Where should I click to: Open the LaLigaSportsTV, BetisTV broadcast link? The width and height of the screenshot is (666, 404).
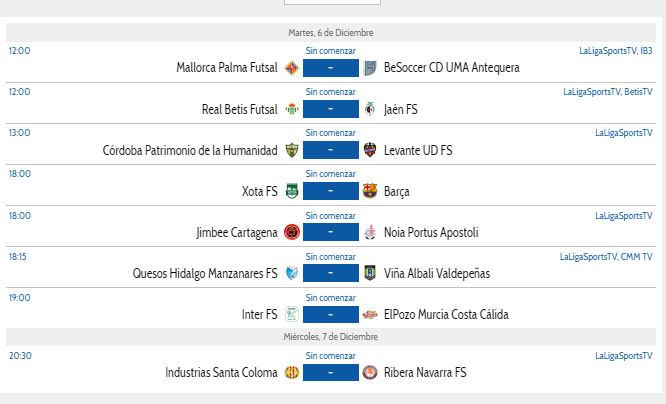(608, 92)
